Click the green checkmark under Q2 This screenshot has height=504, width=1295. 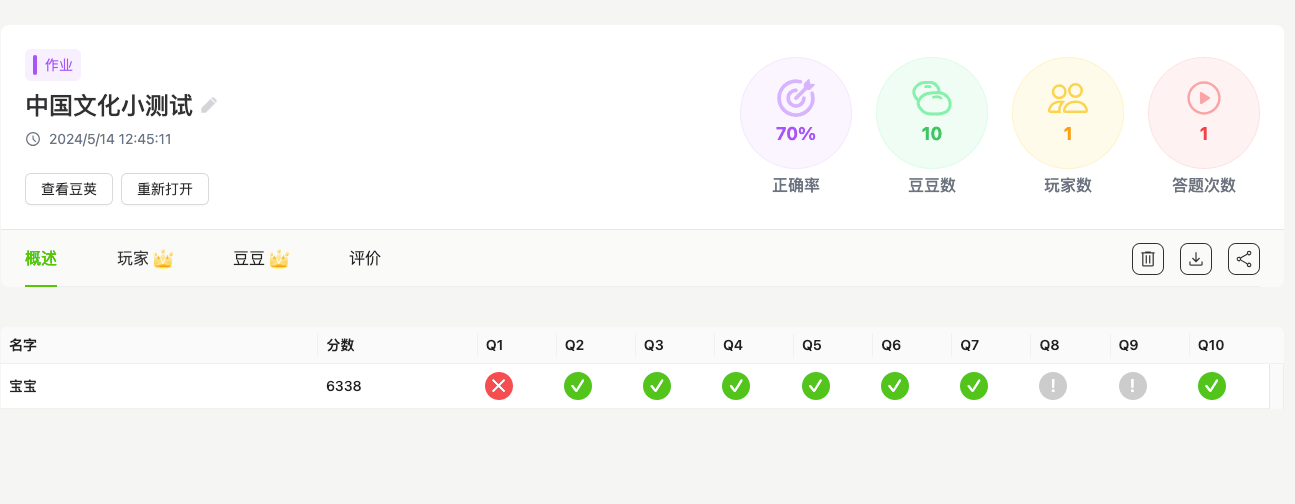578,386
